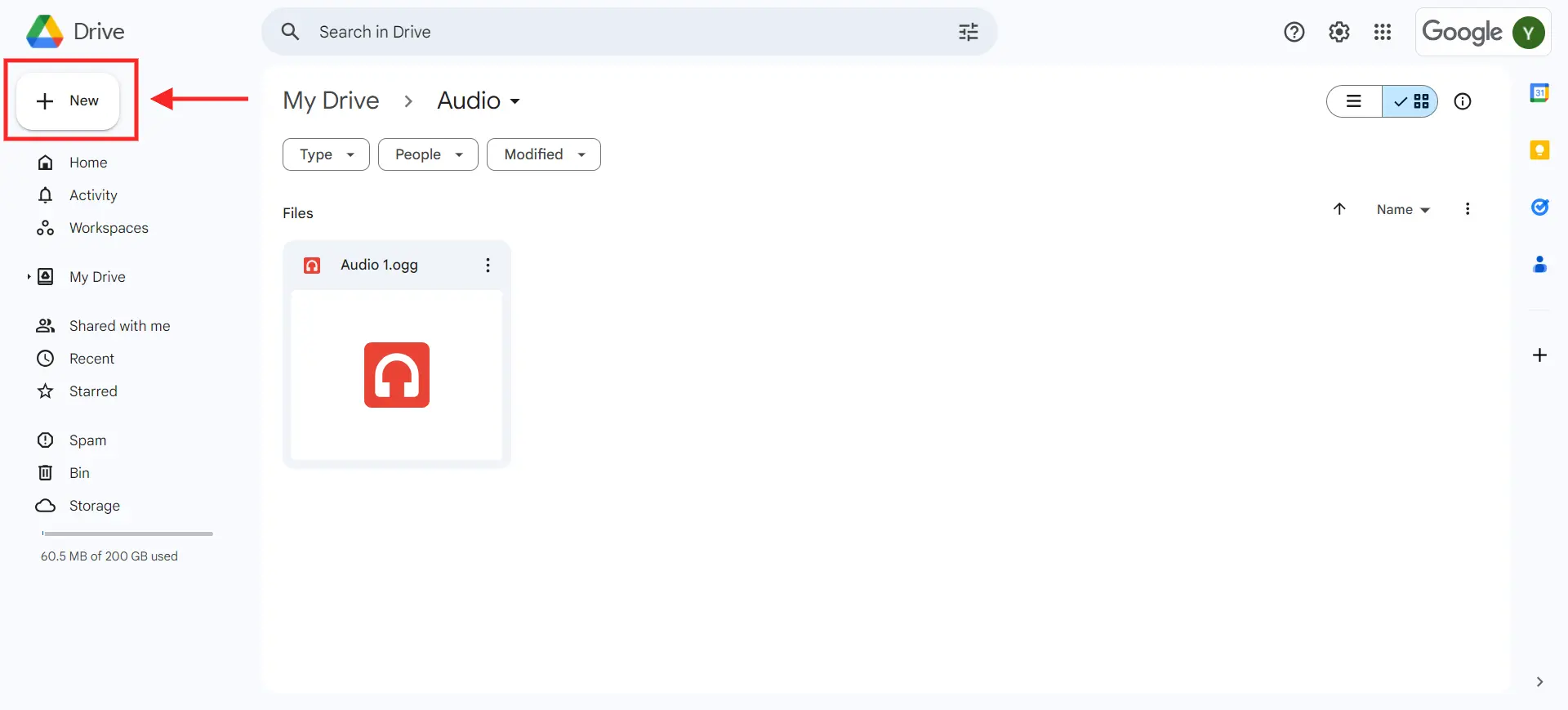Viewport: 1568px width, 710px height.
Task: Click the storage usage progress bar
Action: click(x=127, y=534)
